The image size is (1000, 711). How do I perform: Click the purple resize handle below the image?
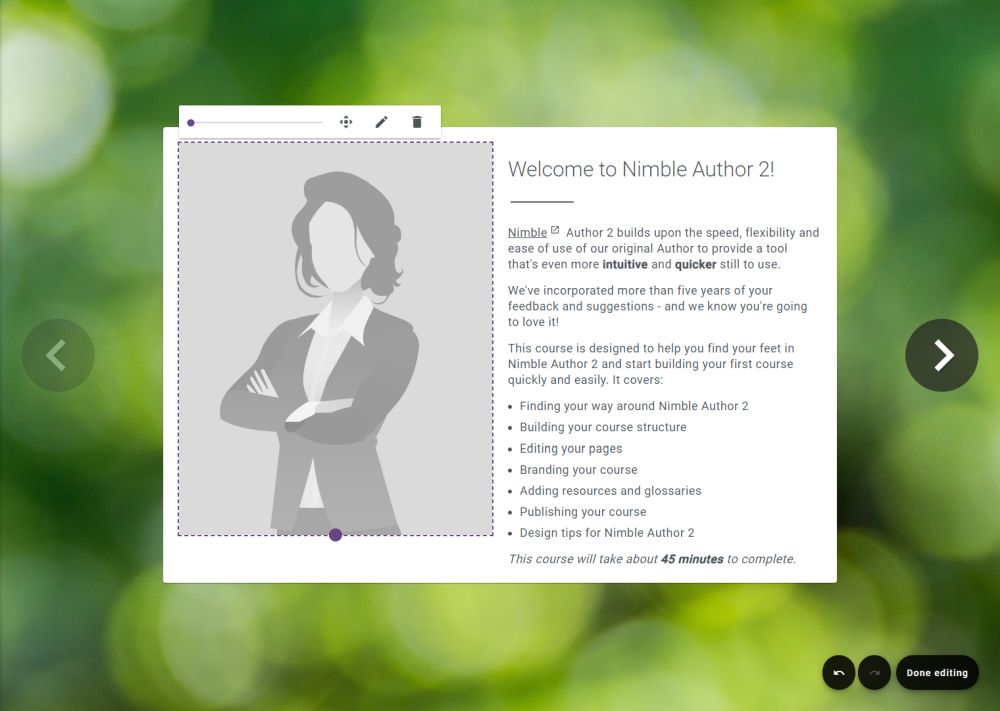coord(335,535)
